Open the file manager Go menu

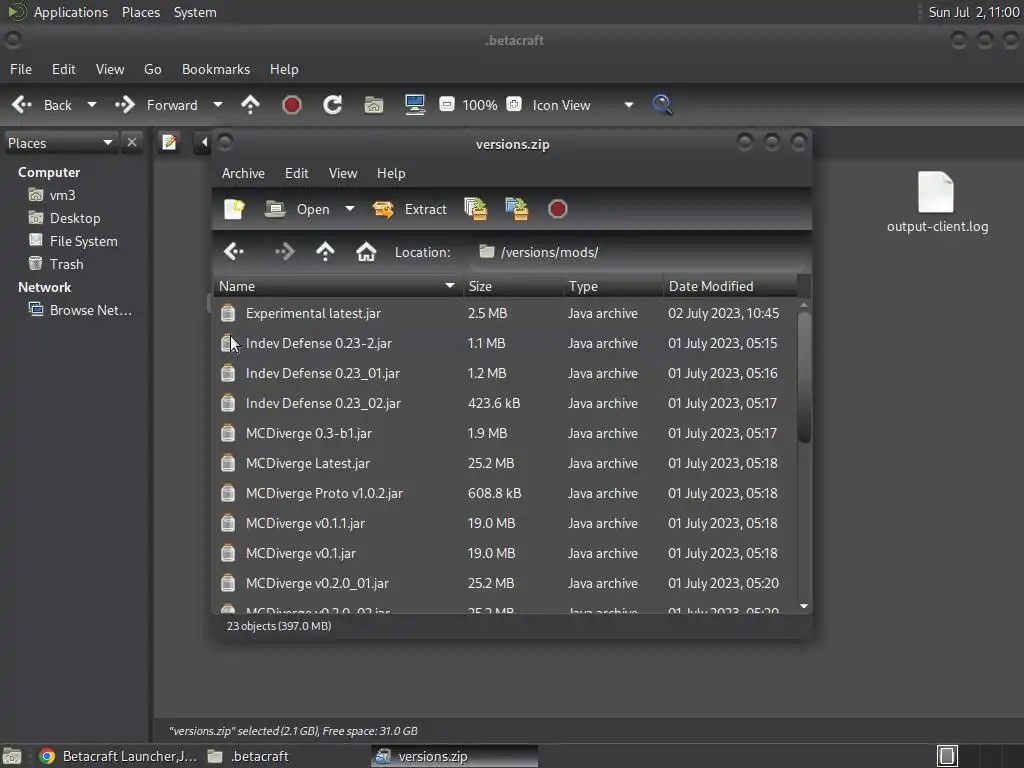(x=152, y=69)
